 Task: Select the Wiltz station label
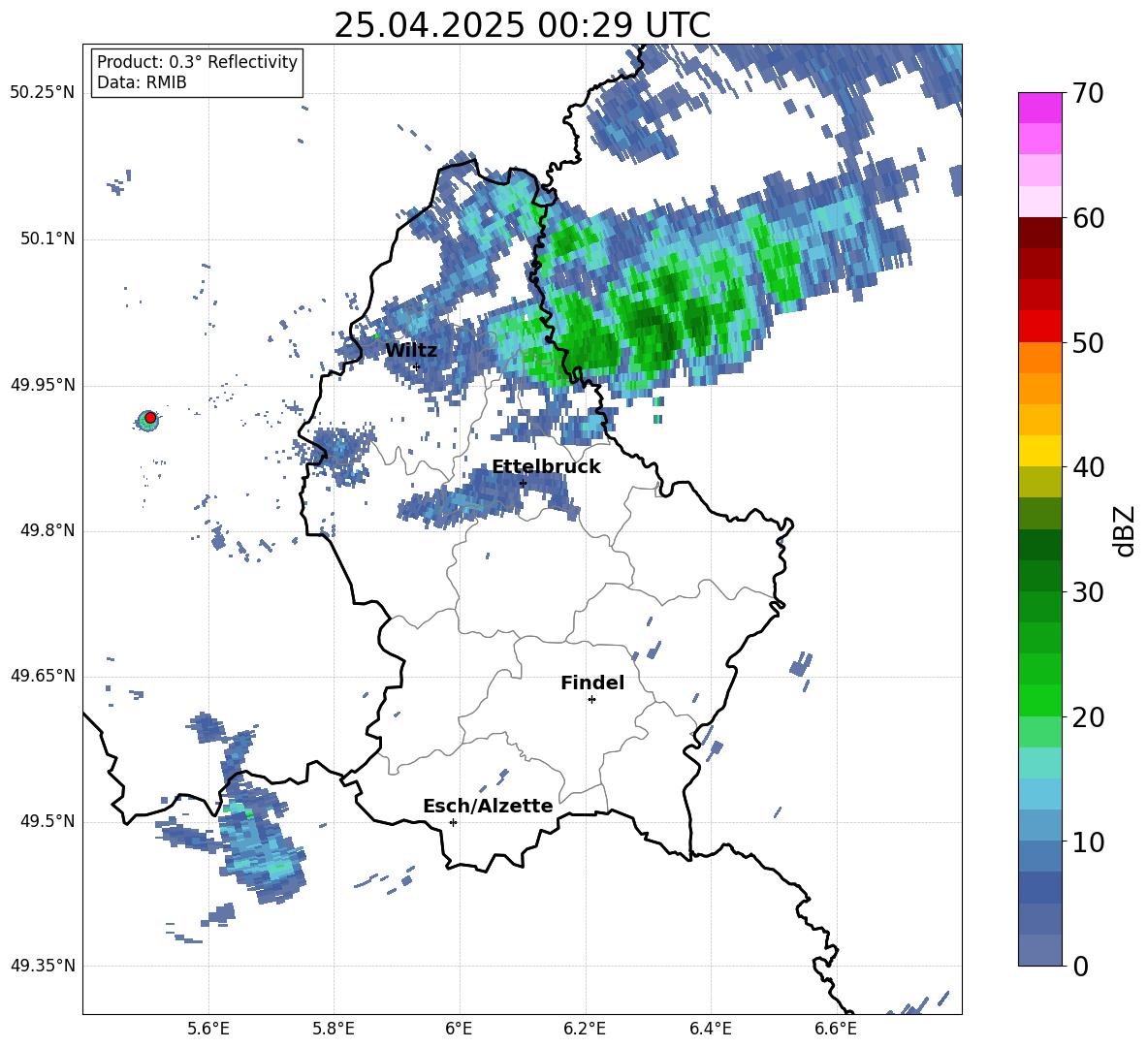(x=411, y=351)
